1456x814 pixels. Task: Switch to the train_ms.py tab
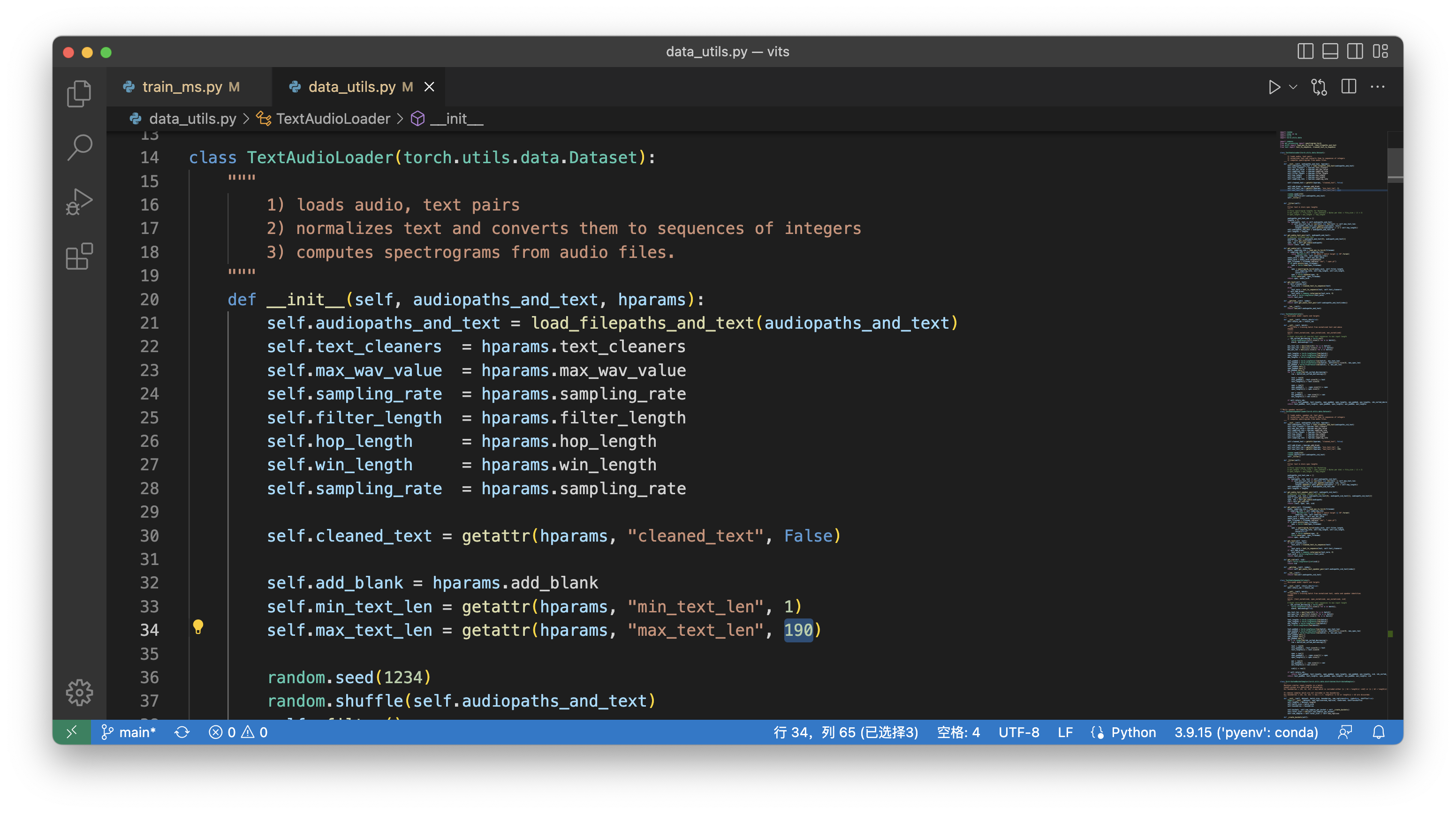(x=182, y=87)
